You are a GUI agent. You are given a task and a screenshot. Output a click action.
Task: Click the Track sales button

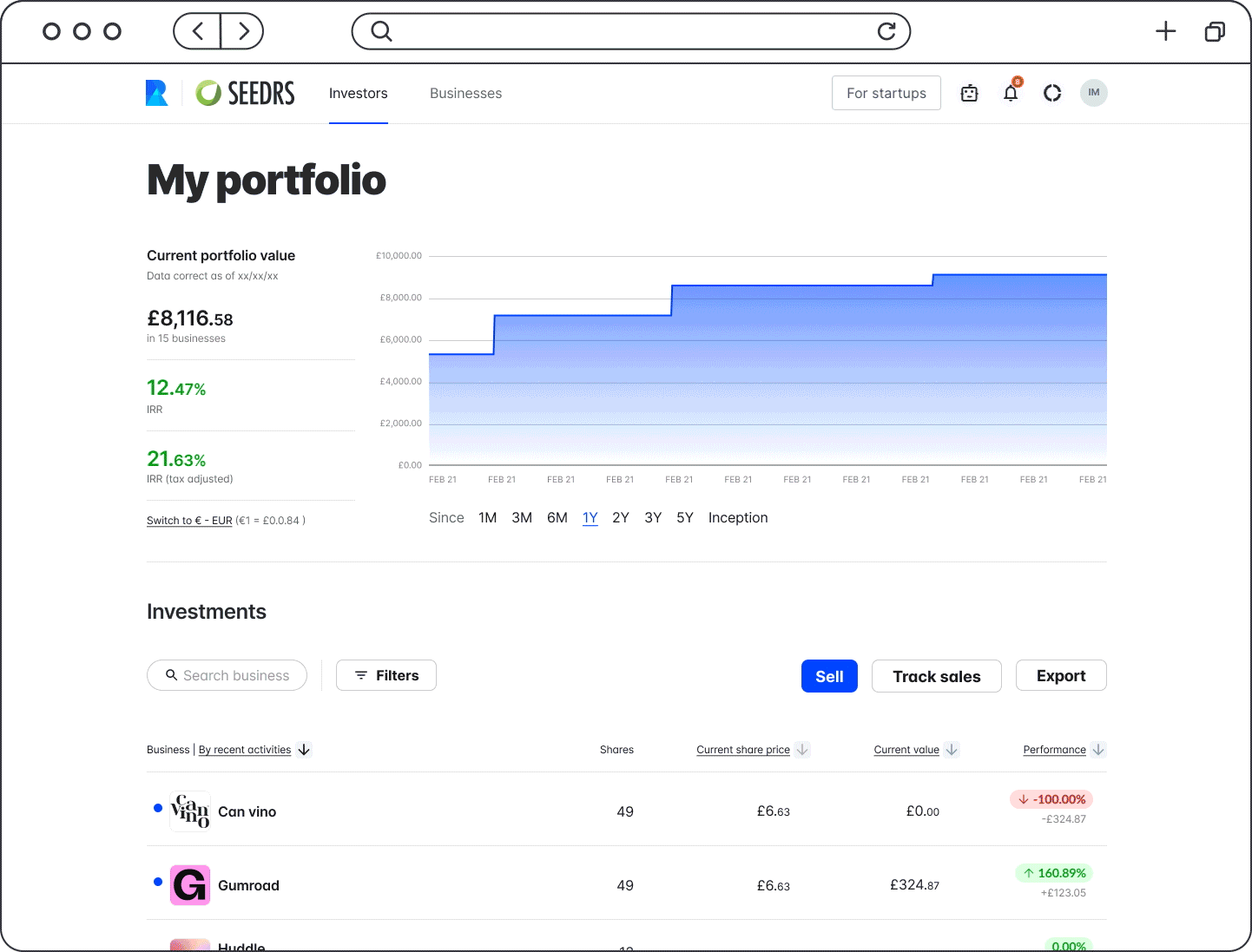point(937,676)
